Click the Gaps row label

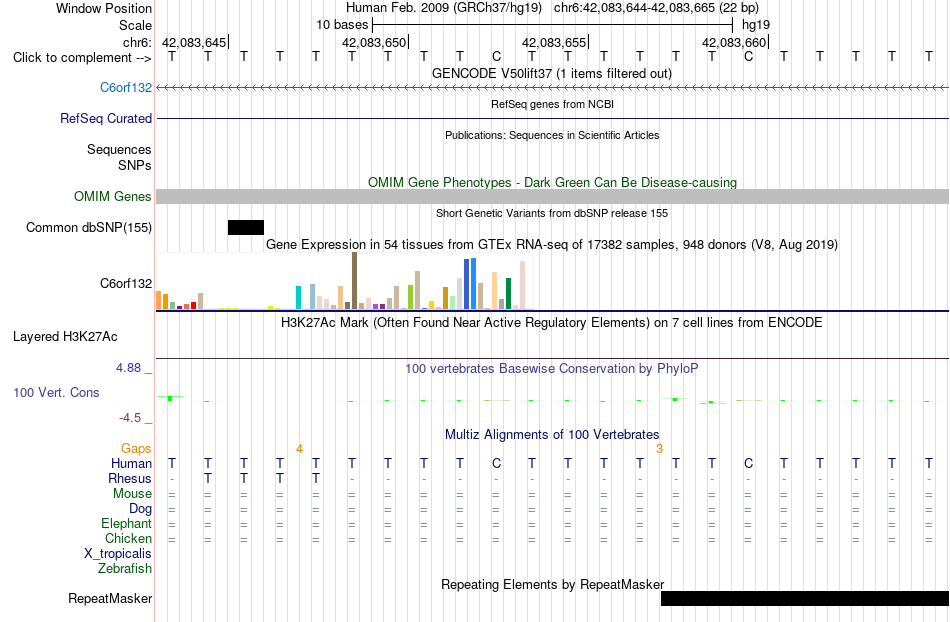(136, 449)
